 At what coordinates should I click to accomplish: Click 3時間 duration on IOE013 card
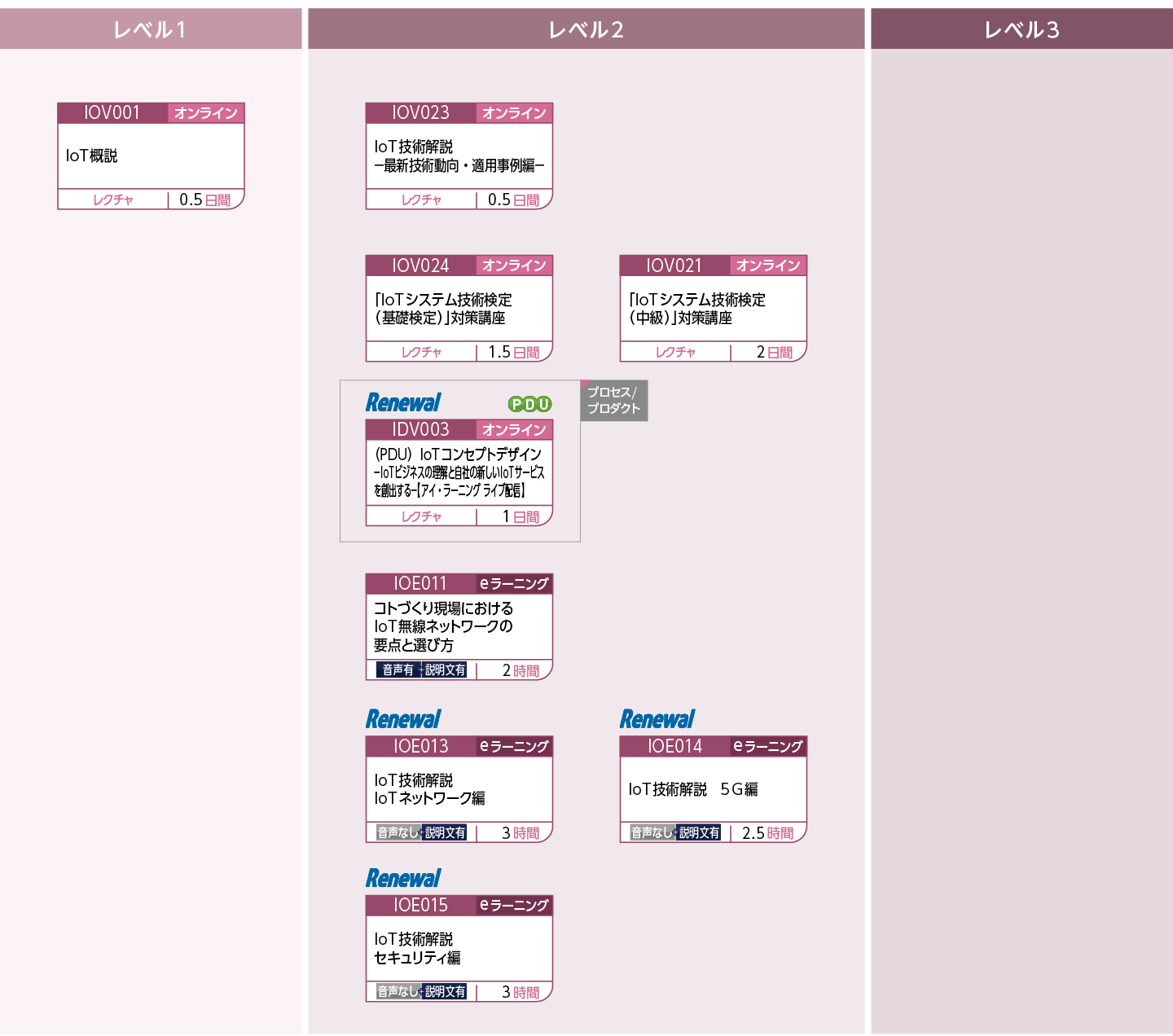click(521, 832)
